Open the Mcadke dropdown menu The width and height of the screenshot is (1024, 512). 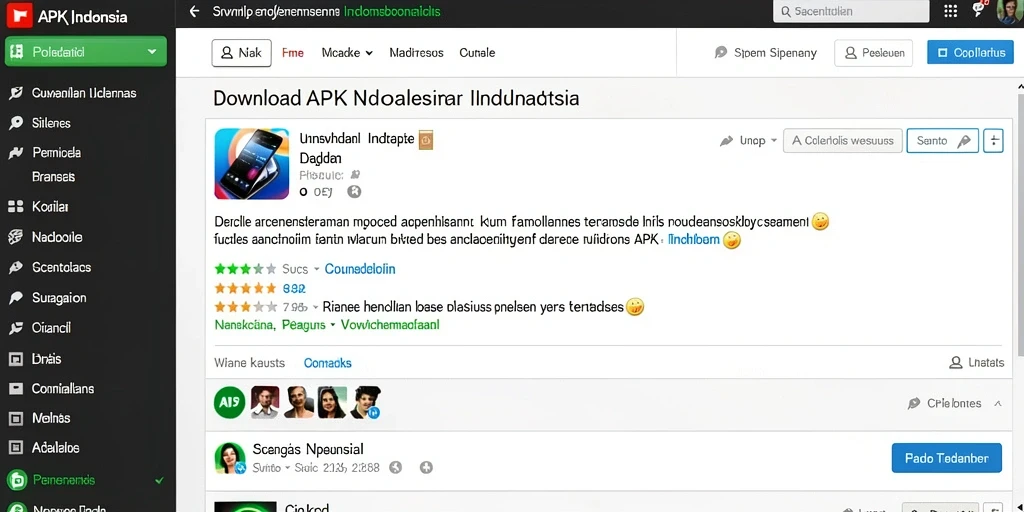347,53
